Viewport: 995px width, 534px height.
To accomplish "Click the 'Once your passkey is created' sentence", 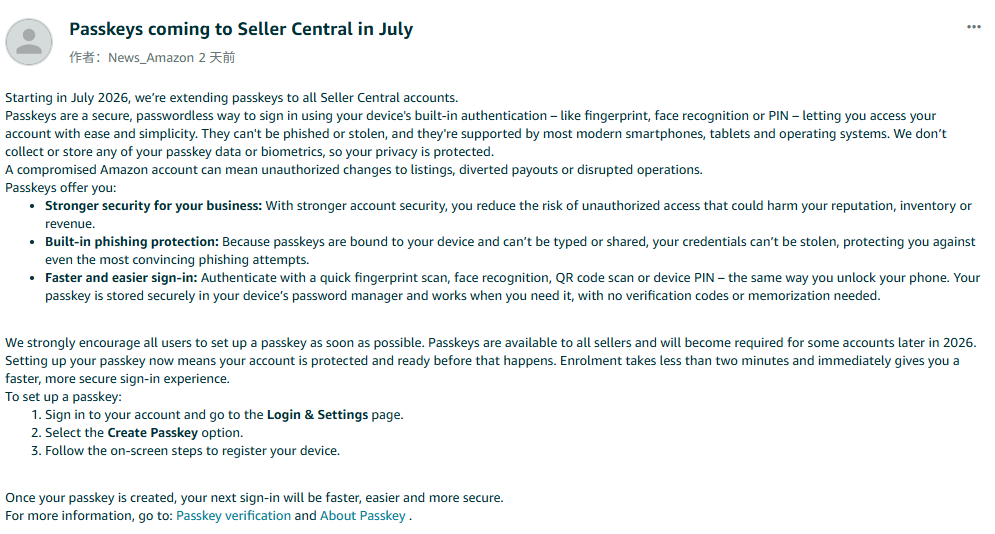I will click(x=254, y=498).
